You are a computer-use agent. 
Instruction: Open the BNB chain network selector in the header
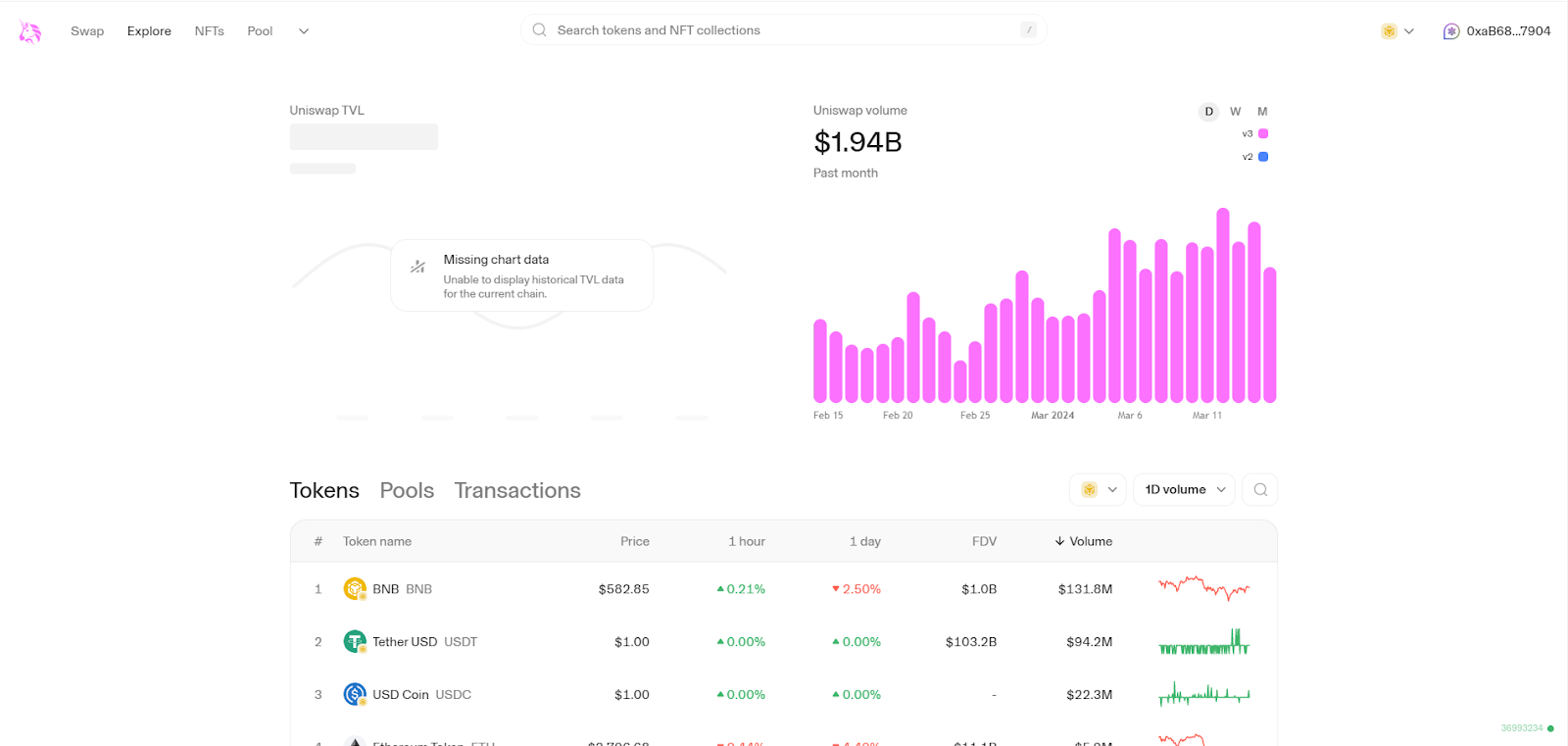[x=1397, y=31]
